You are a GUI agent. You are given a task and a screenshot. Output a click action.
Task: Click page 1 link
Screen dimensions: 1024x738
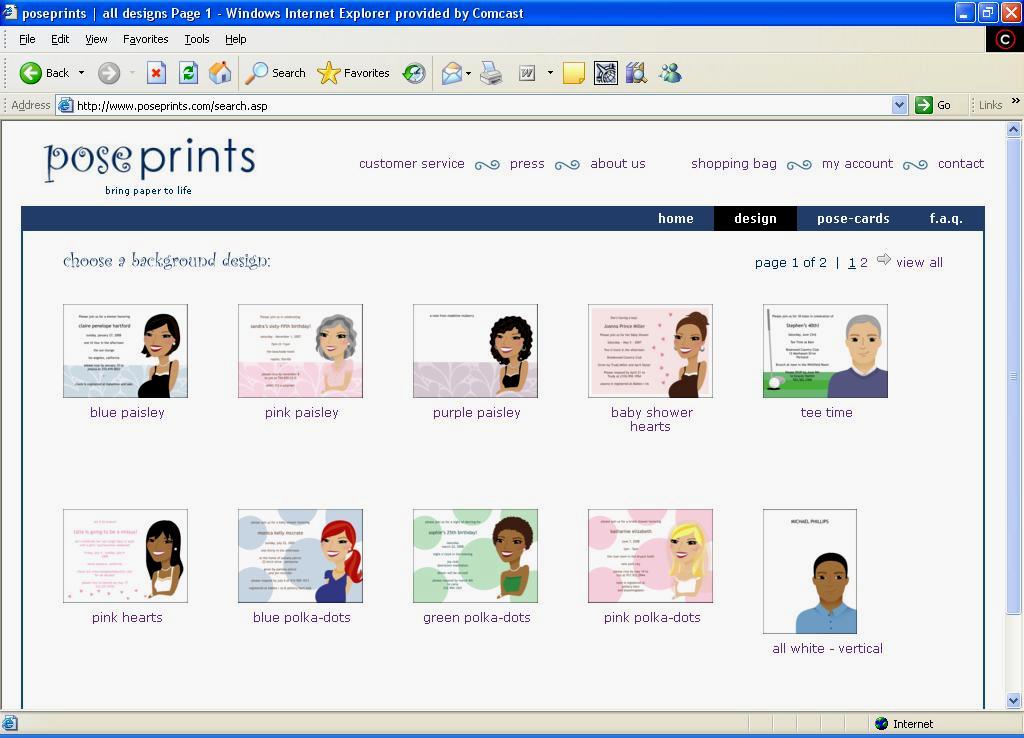pyautogui.click(x=852, y=263)
